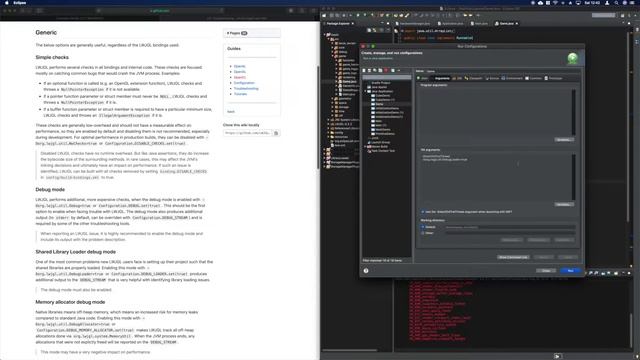
Task: Click inside the VM arguments text area
Action: point(496,177)
